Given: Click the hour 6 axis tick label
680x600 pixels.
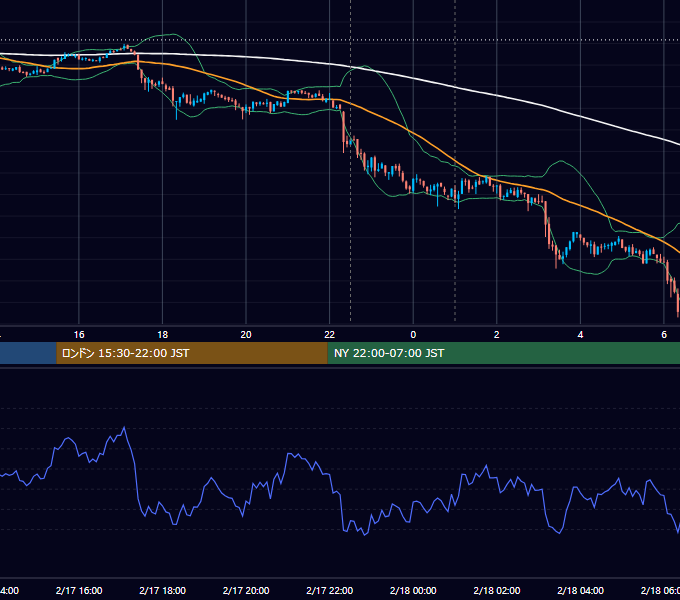Looking at the screenshot, I should 664,335.
